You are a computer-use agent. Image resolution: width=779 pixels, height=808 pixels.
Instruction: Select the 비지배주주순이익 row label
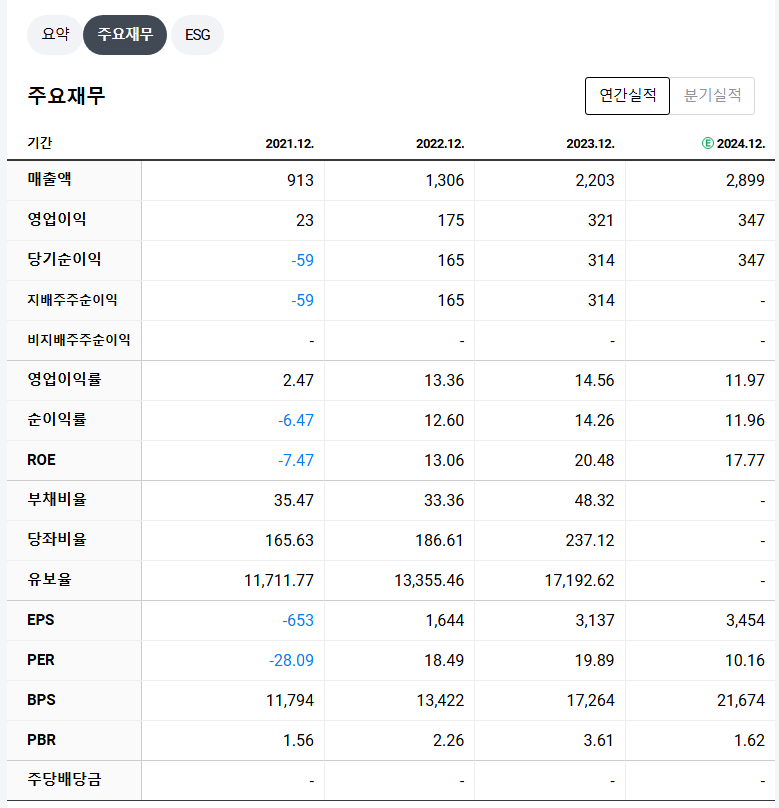79,340
